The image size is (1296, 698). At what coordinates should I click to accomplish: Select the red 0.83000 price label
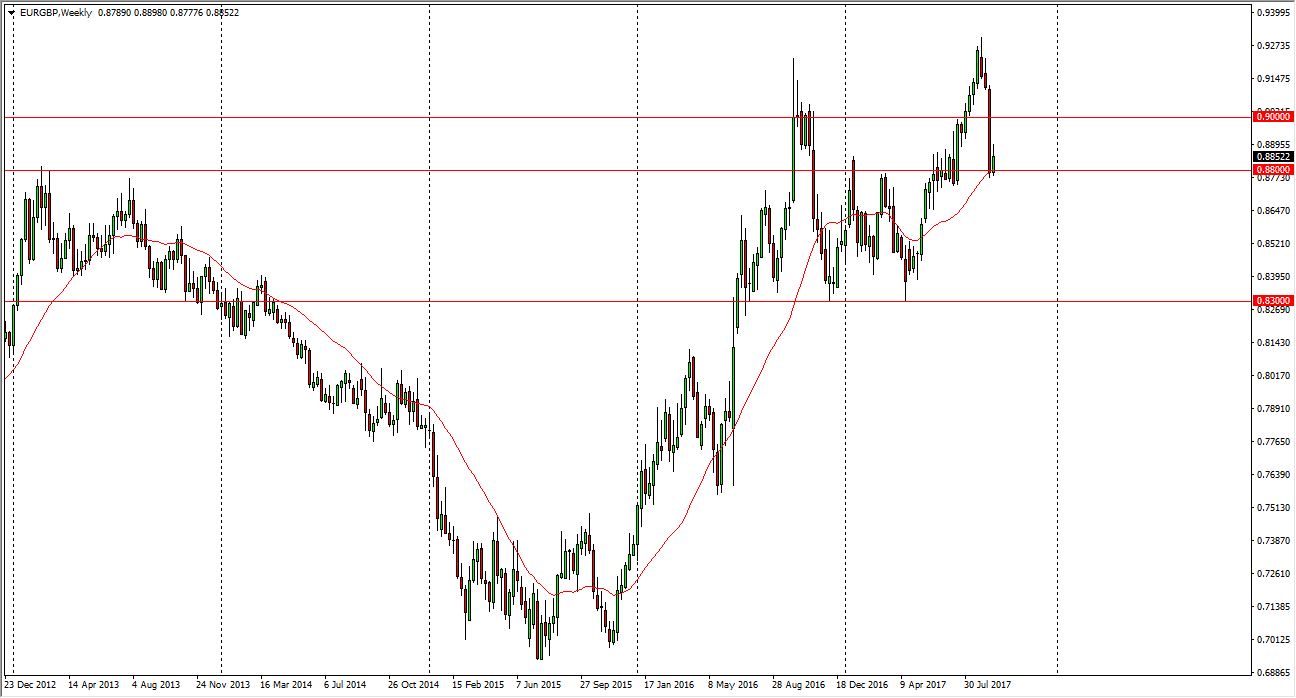pos(1272,300)
